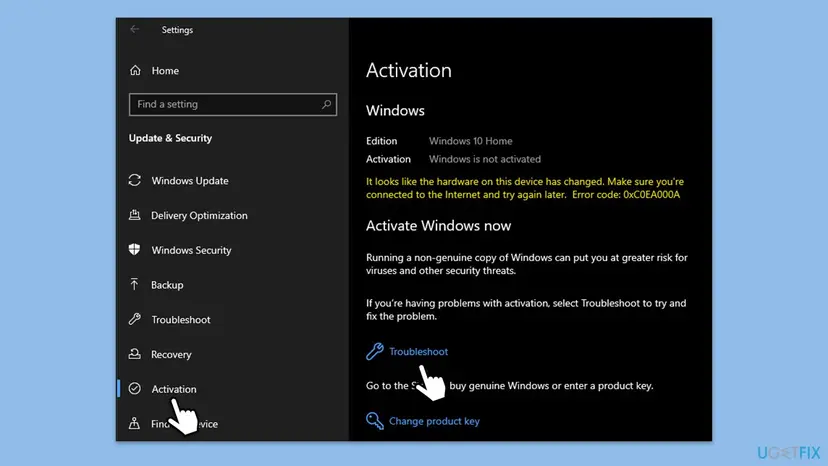828x466 pixels.
Task: Click the sidebar Troubleshoot wrench icon
Action: click(135, 319)
